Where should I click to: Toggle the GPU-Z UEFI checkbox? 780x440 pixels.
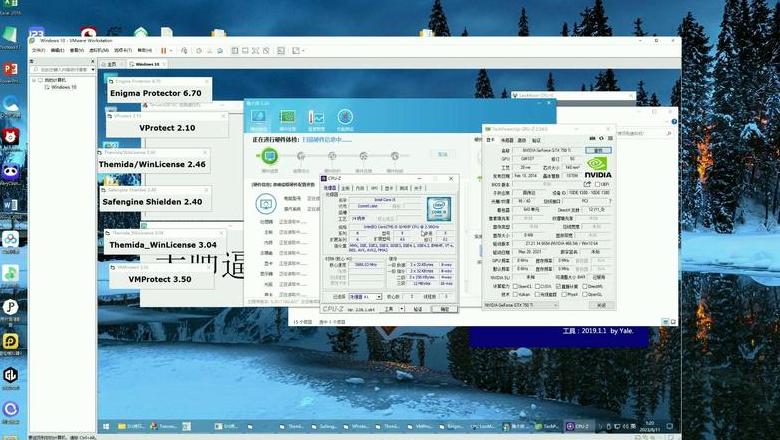pyautogui.click(x=597, y=184)
